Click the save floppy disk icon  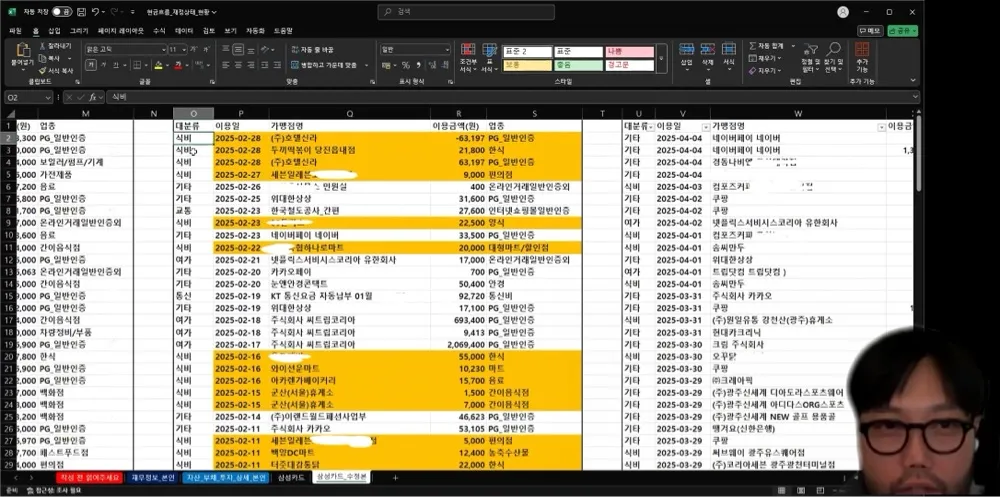[81, 11]
